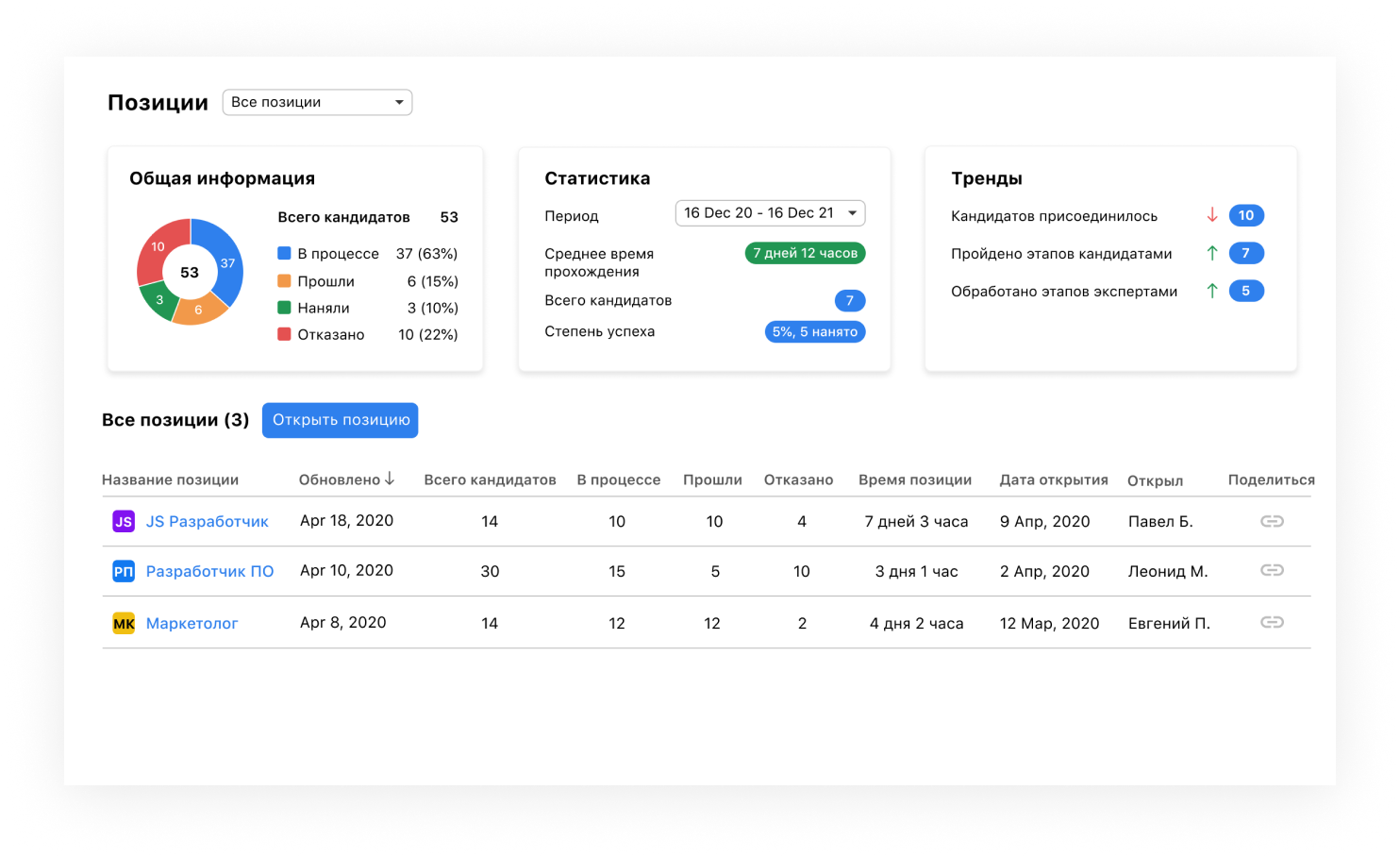1400x857 pixels.
Task: Click the Открыть позицию button
Action: point(341,420)
